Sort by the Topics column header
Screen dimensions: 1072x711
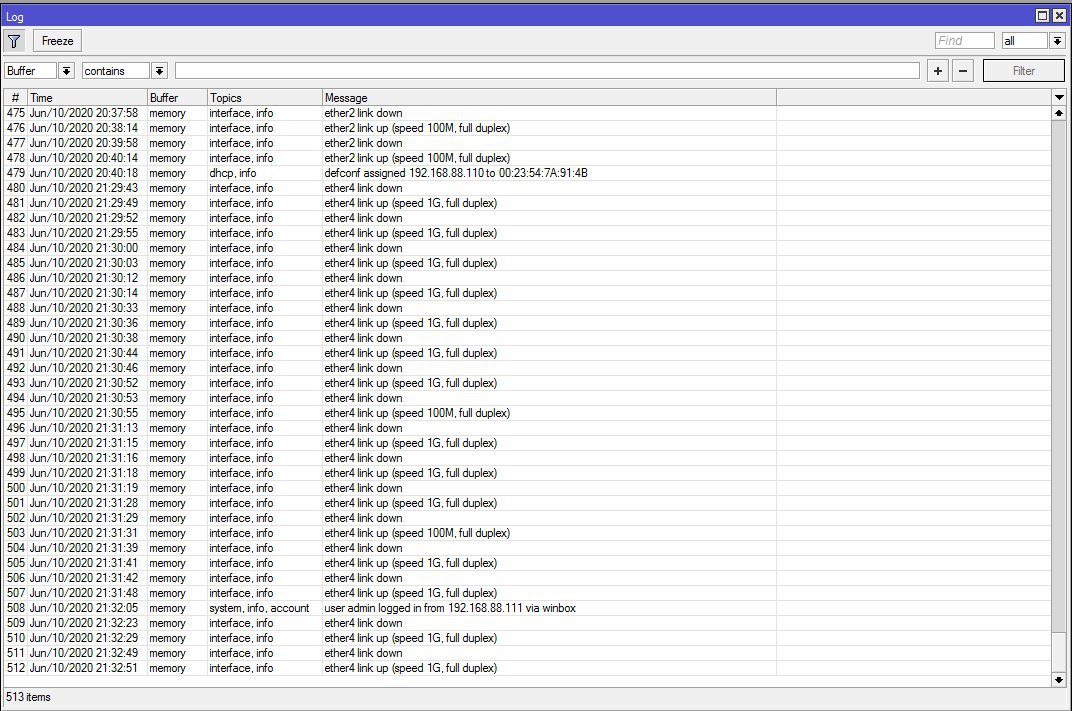(265, 98)
